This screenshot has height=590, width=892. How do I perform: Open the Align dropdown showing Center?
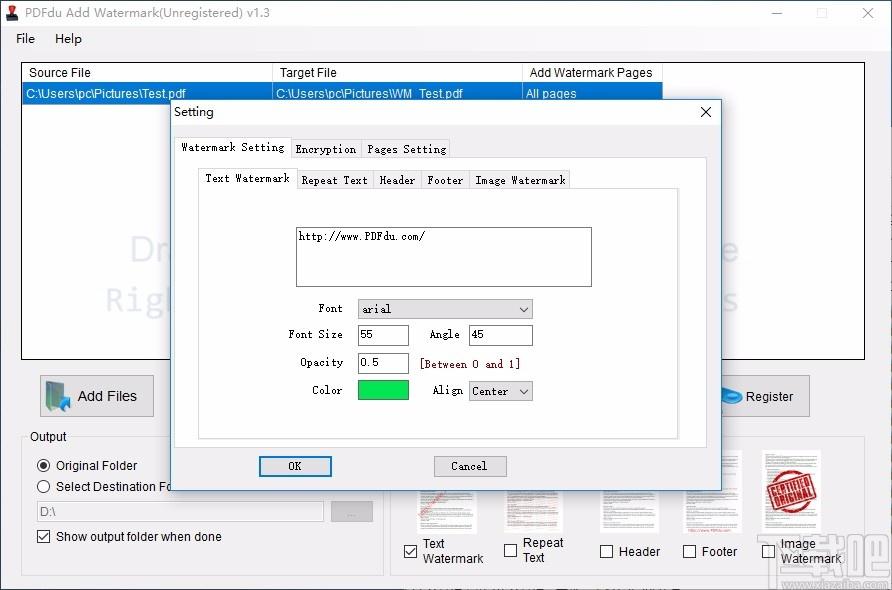pos(501,391)
